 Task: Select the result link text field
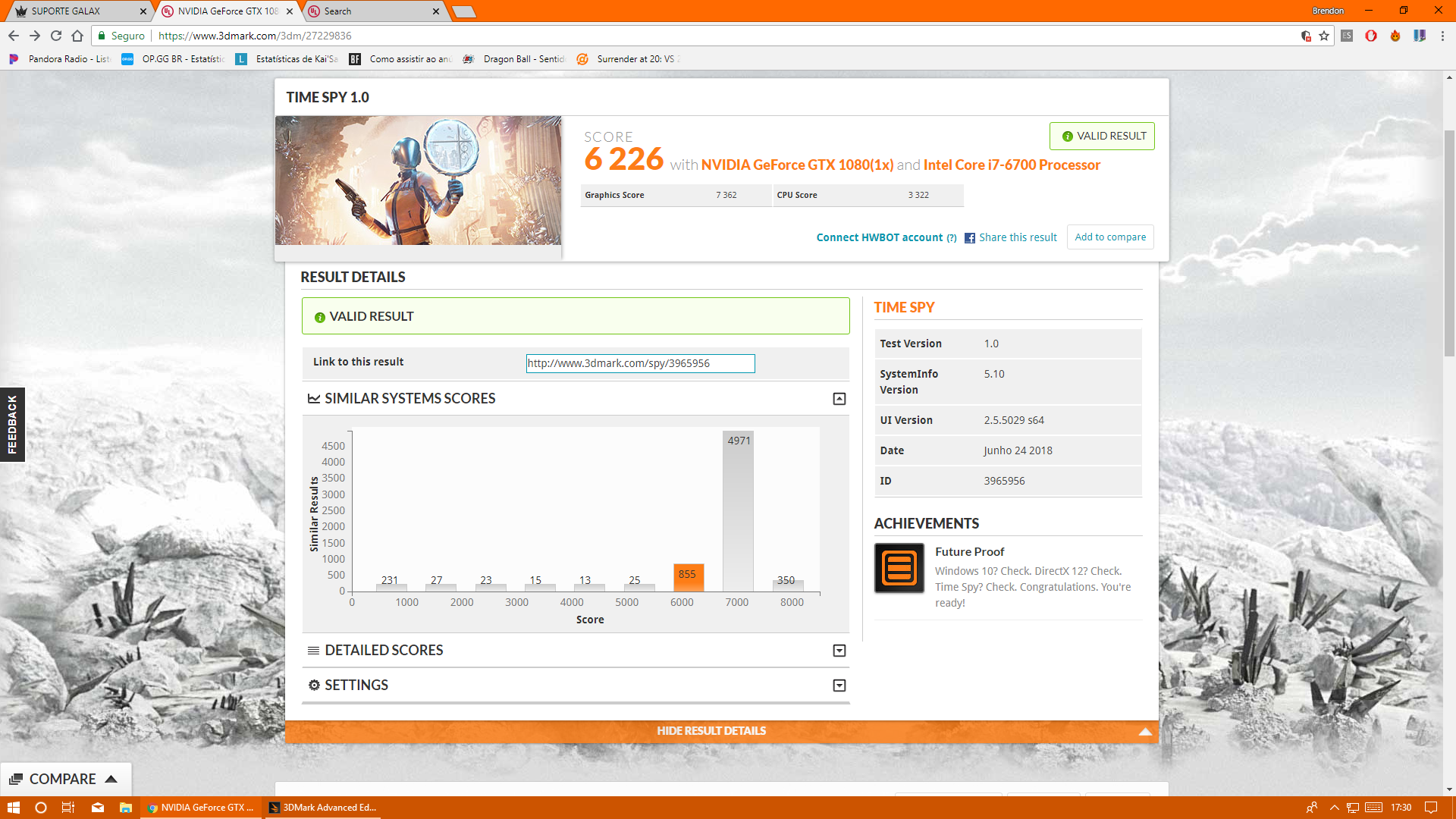click(641, 364)
